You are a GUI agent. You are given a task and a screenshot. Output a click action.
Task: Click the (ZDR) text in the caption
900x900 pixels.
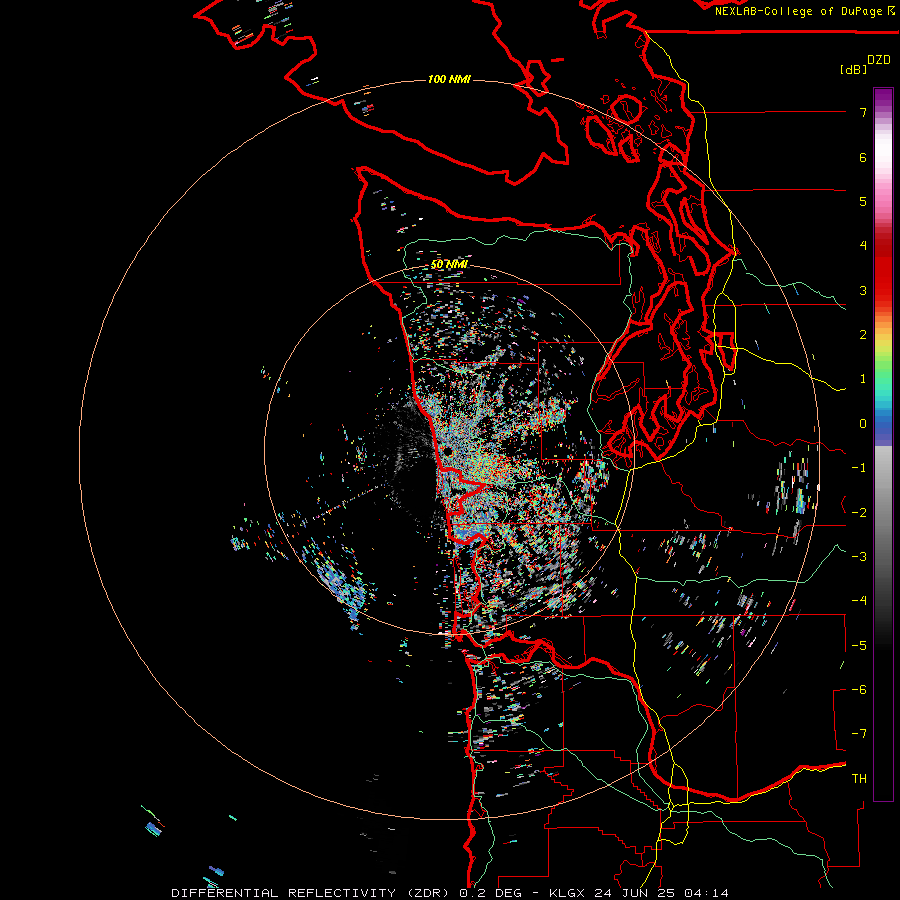428,893
